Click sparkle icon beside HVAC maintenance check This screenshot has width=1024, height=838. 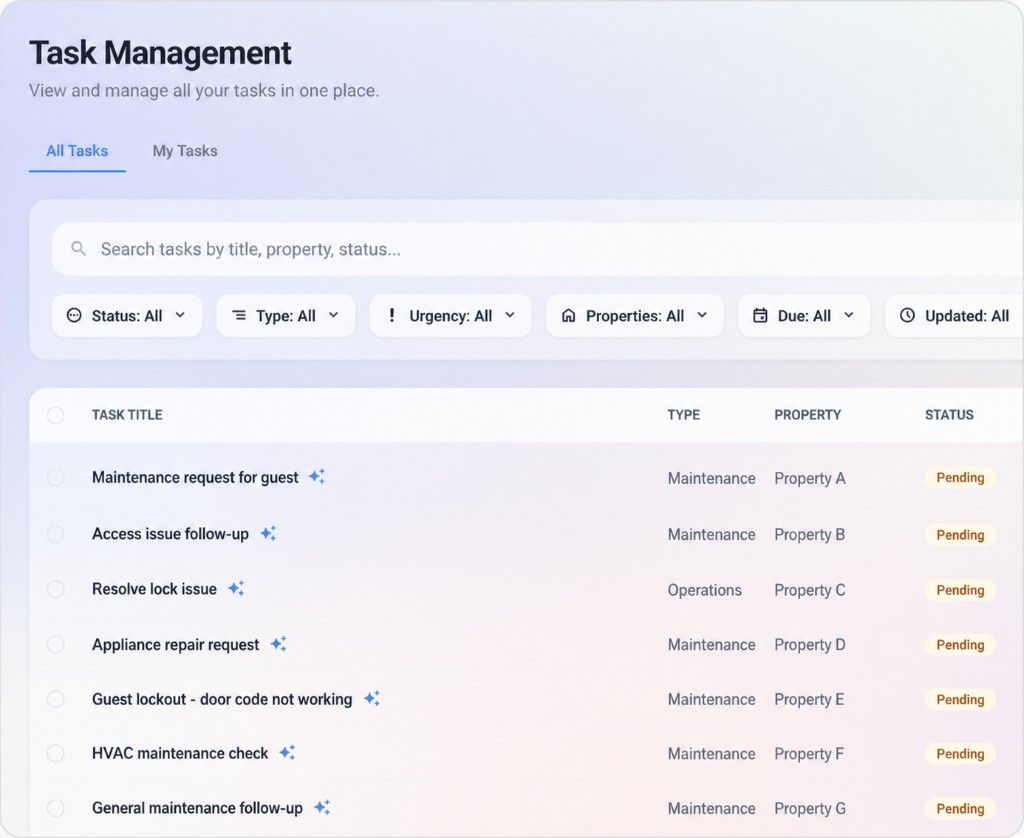click(287, 753)
